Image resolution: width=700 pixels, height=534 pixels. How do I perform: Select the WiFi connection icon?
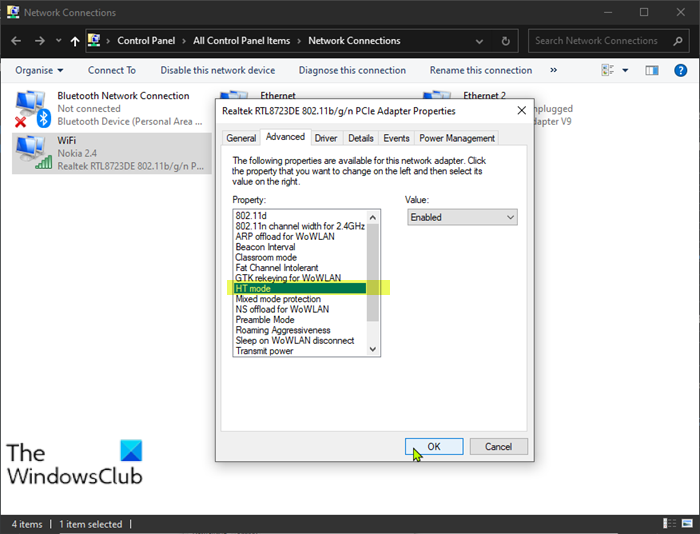33,153
